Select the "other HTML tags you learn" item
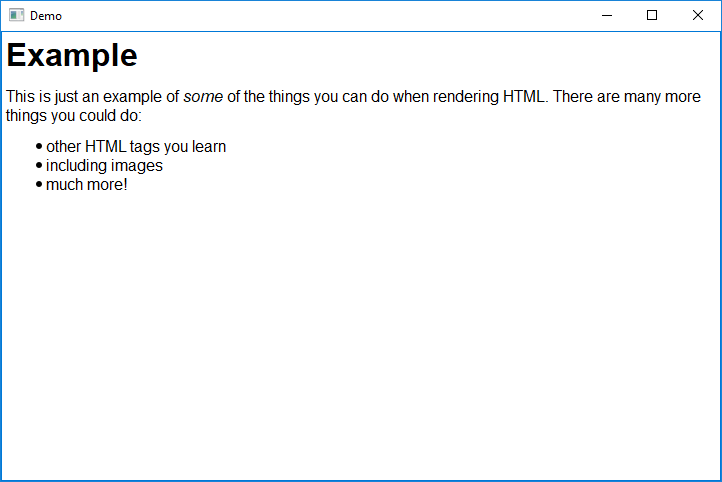This screenshot has width=722, height=482. [x=136, y=147]
